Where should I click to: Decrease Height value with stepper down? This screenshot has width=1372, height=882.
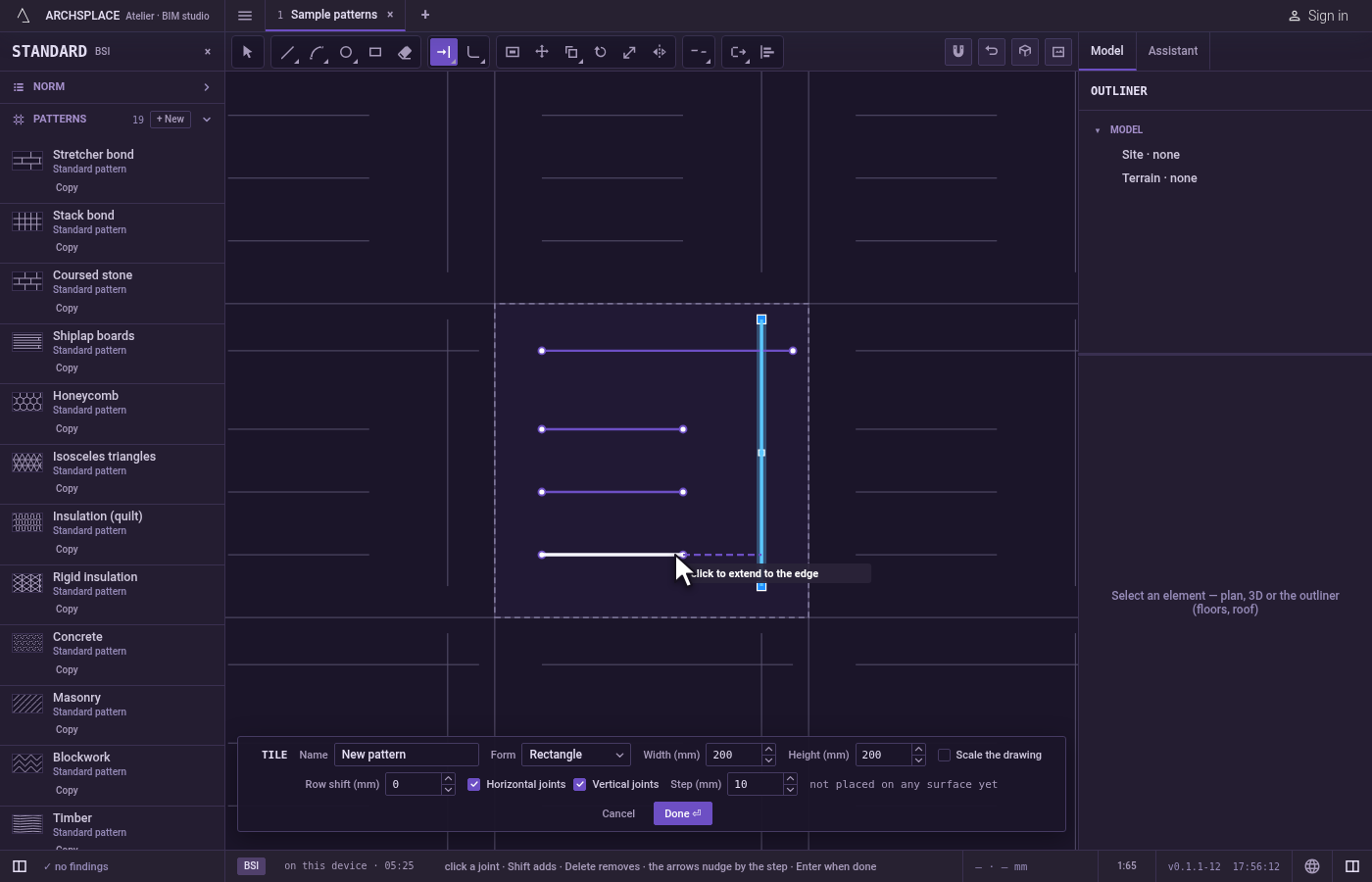(918, 760)
